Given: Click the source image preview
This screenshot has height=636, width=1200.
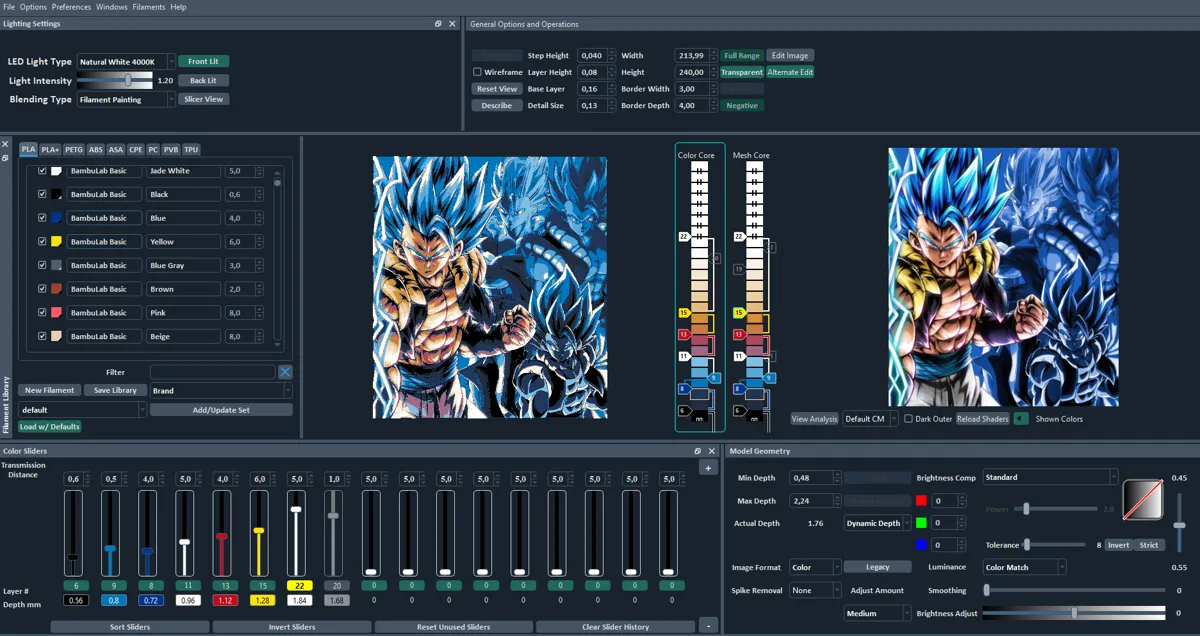Looking at the screenshot, I should pos(490,287).
